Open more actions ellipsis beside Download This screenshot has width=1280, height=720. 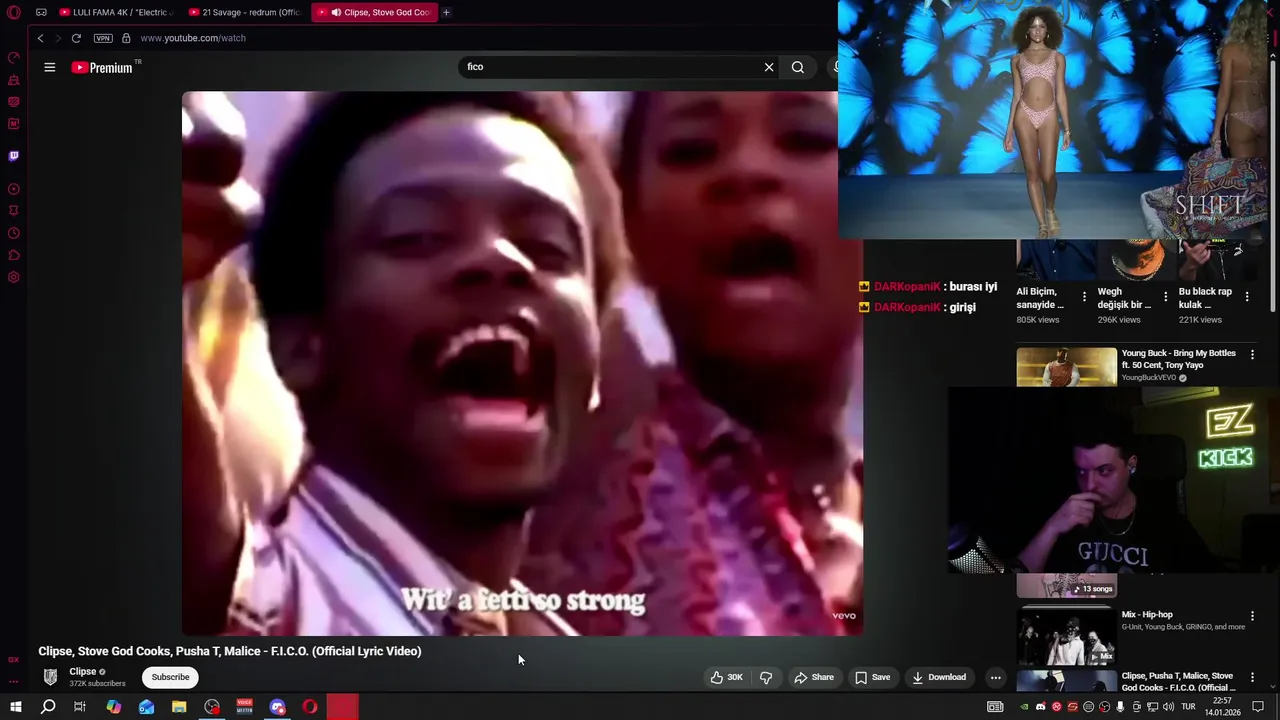(x=995, y=677)
